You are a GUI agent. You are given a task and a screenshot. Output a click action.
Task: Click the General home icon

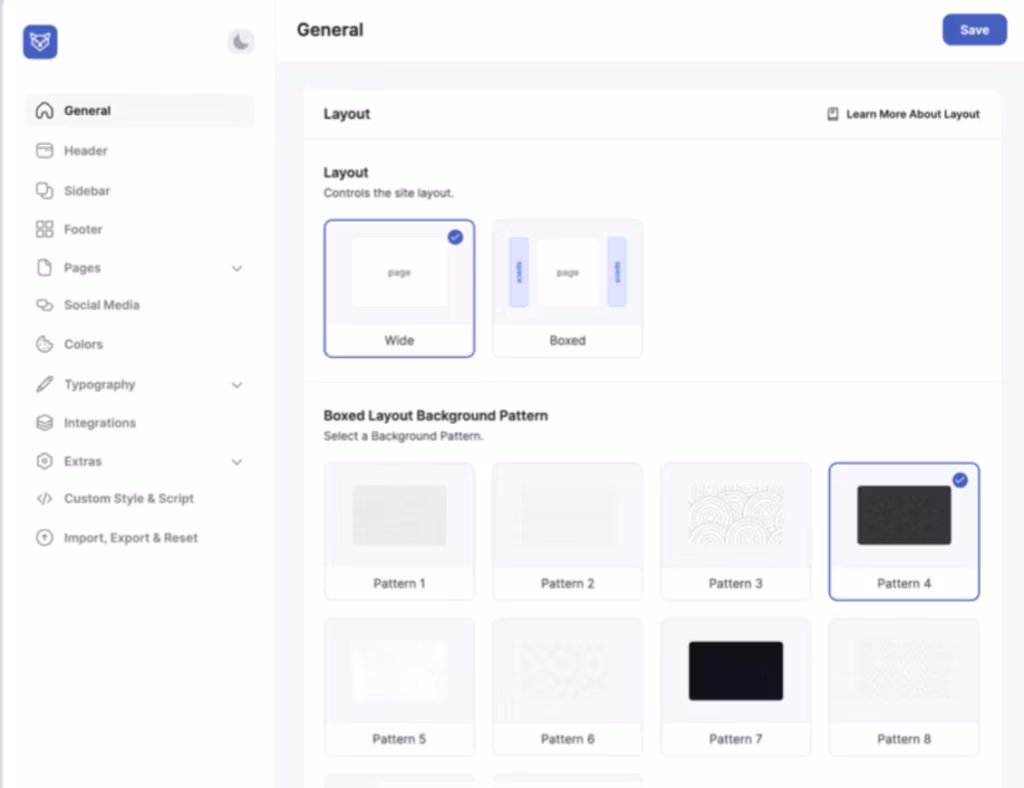pyautogui.click(x=44, y=110)
